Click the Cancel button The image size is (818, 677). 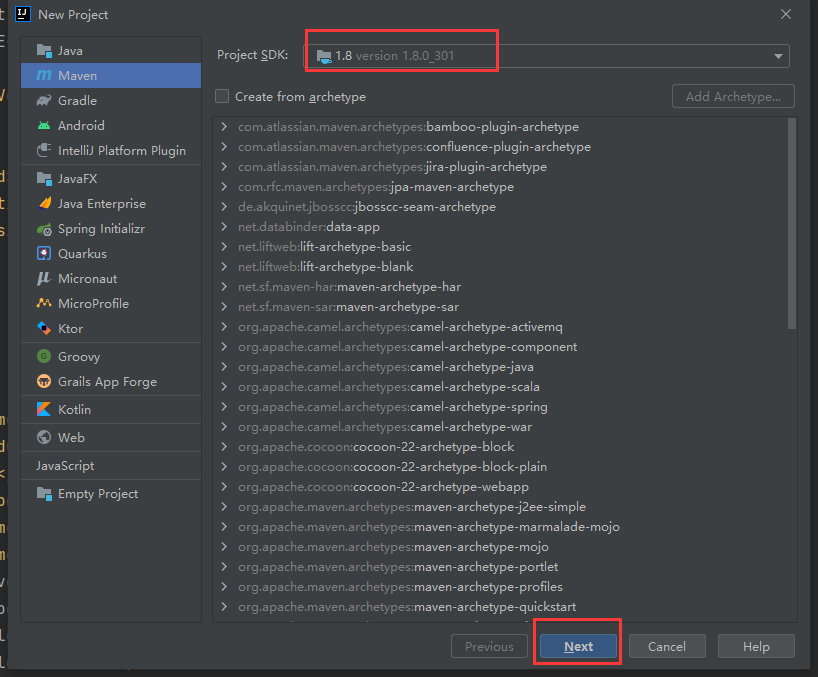click(667, 646)
